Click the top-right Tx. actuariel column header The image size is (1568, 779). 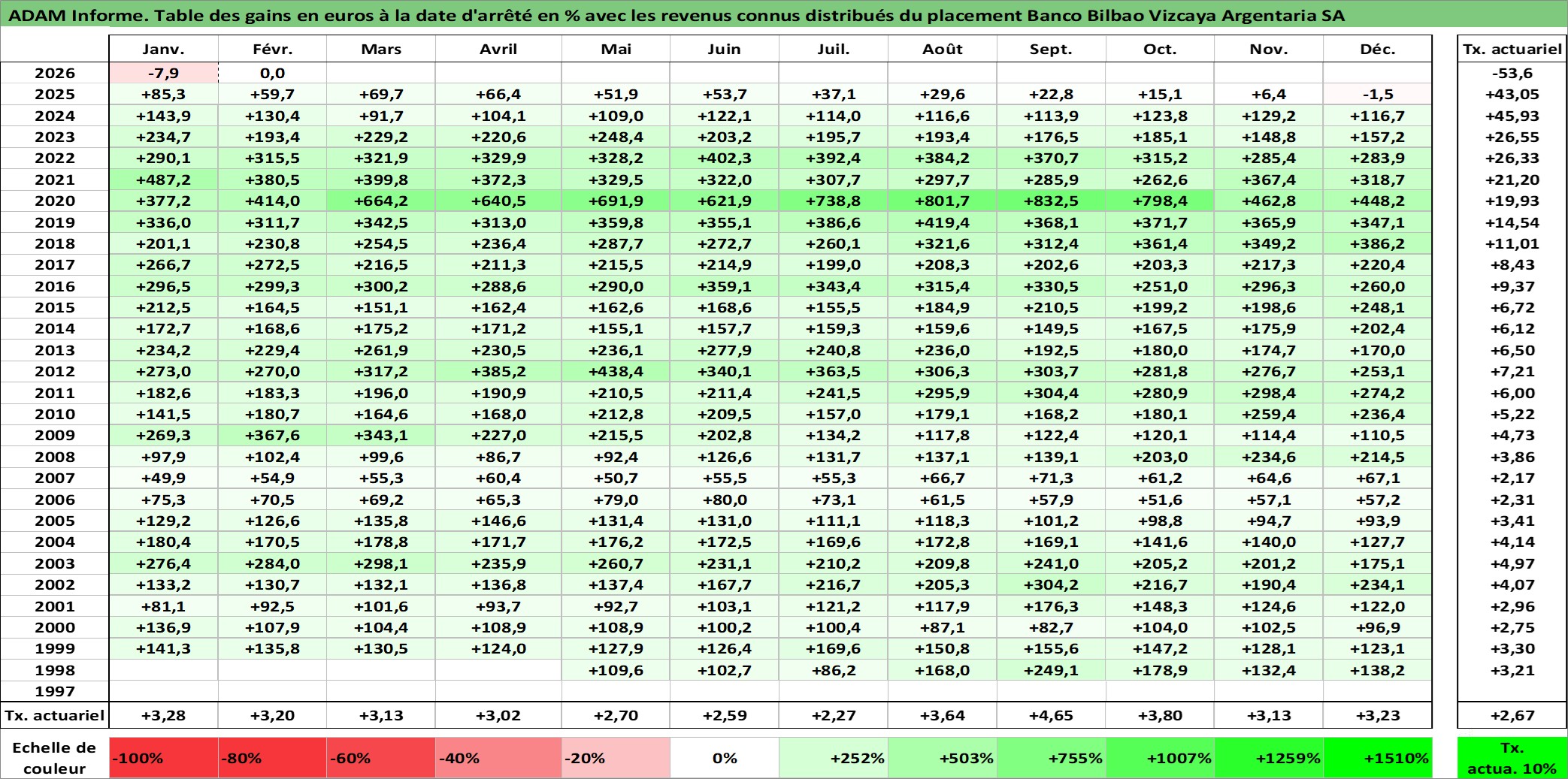pyautogui.click(x=1512, y=49)
